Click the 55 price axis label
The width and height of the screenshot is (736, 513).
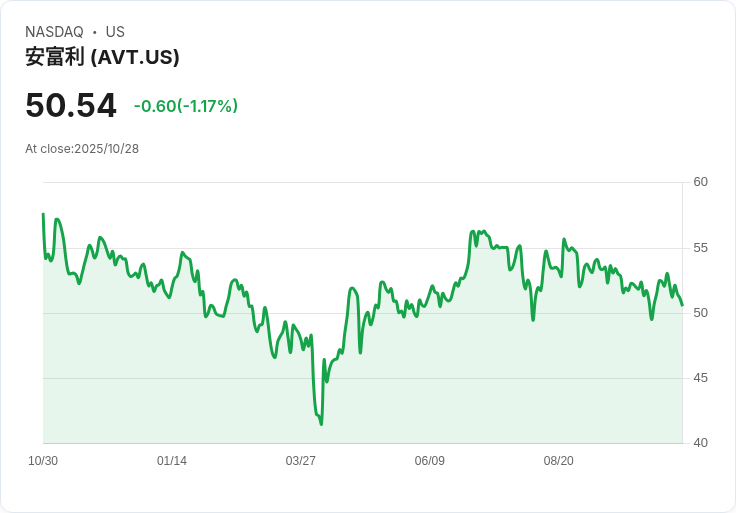700,248
